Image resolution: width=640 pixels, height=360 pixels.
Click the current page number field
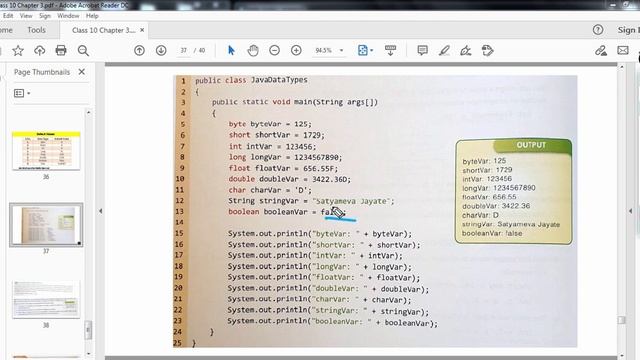184,51
